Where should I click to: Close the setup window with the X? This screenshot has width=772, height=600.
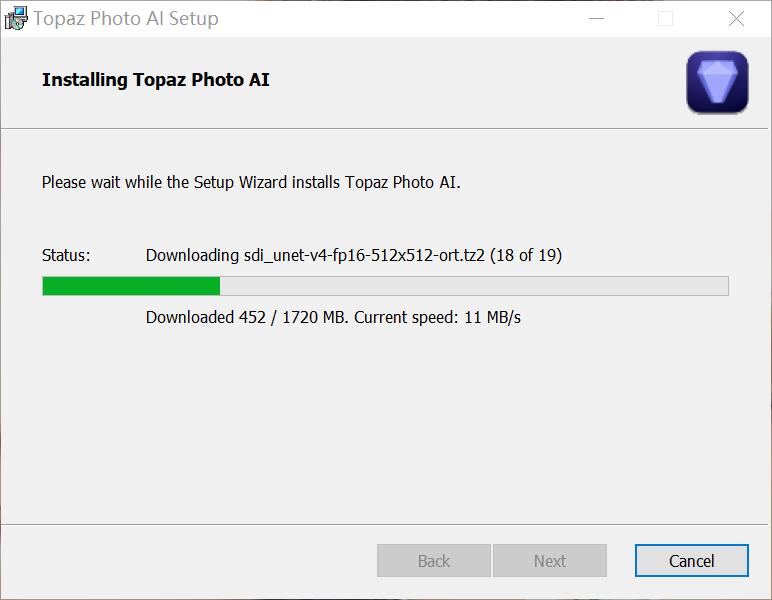(736, 19)
